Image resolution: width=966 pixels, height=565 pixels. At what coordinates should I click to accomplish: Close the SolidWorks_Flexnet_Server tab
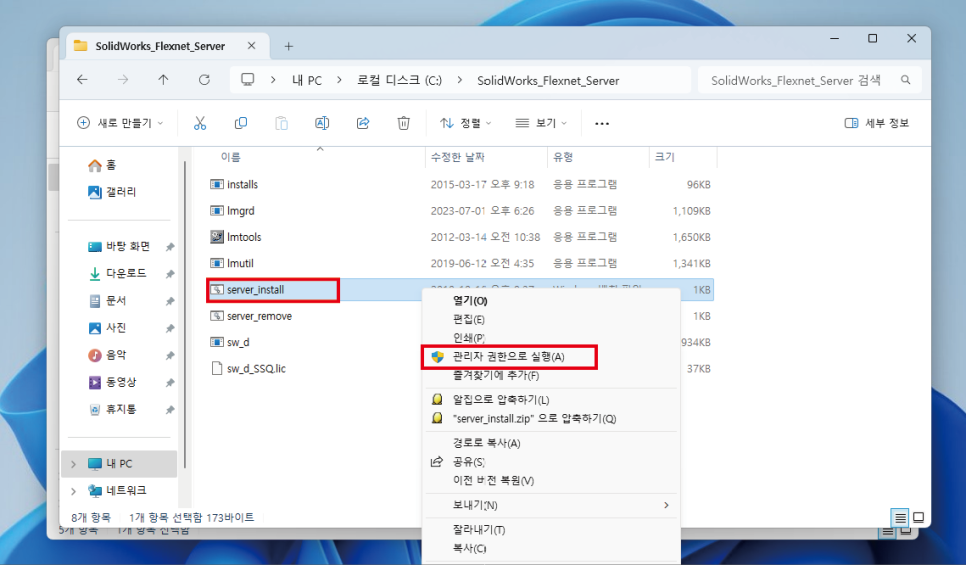(x=251, y=46)
